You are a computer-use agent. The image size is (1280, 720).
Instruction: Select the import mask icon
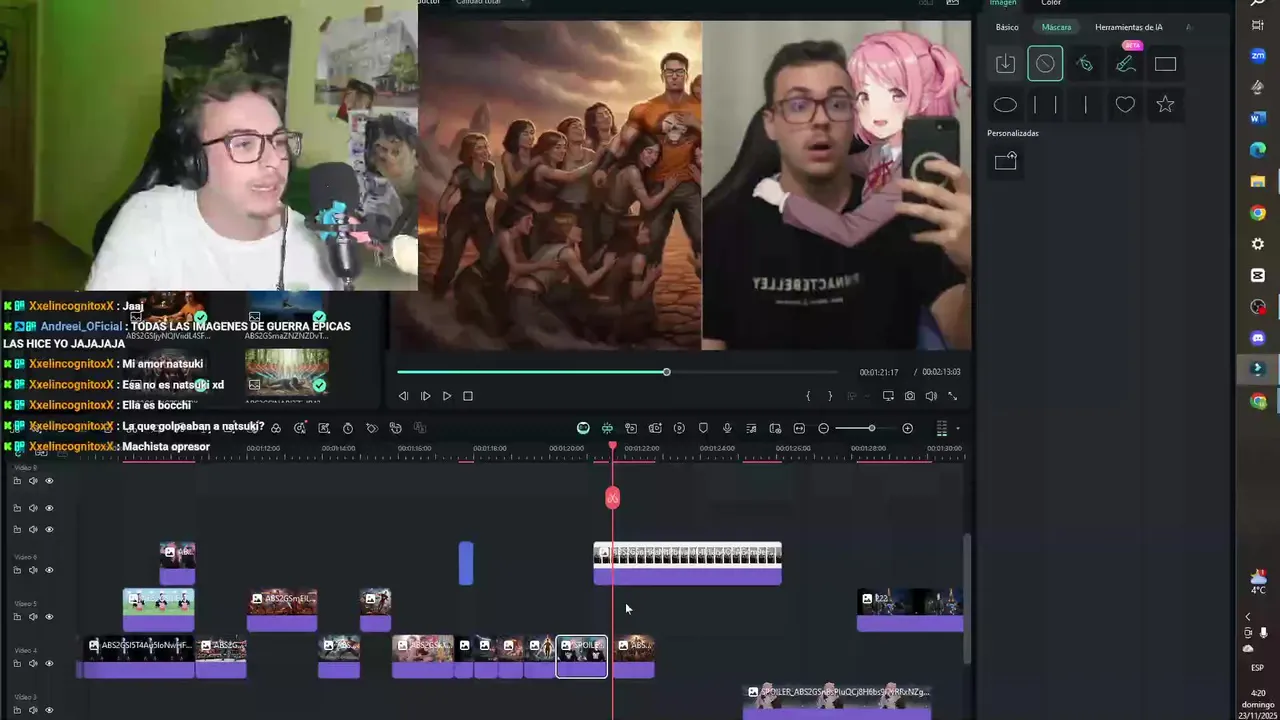coord(1005,64)
